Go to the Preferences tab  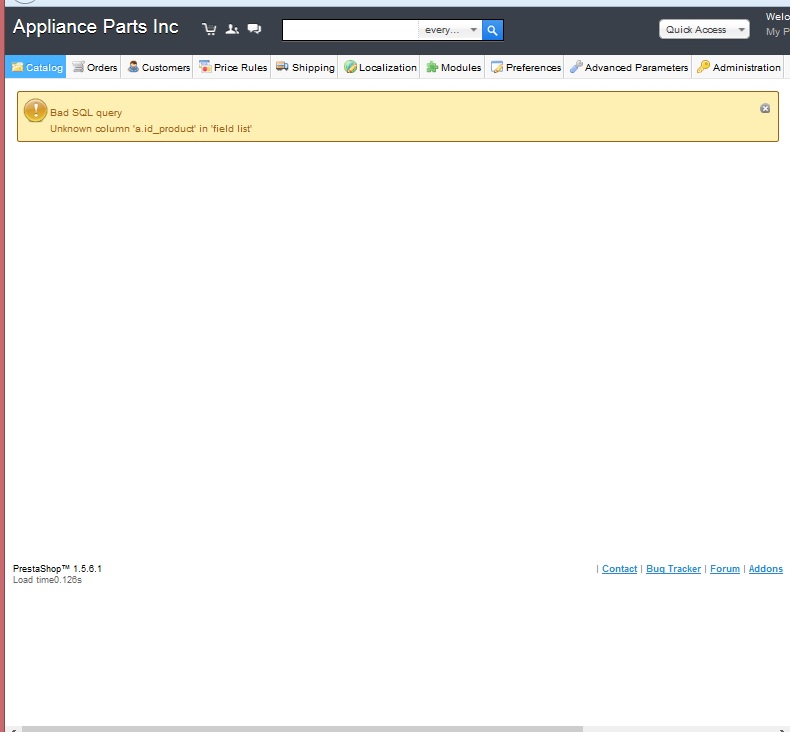(x=525, y=67)
